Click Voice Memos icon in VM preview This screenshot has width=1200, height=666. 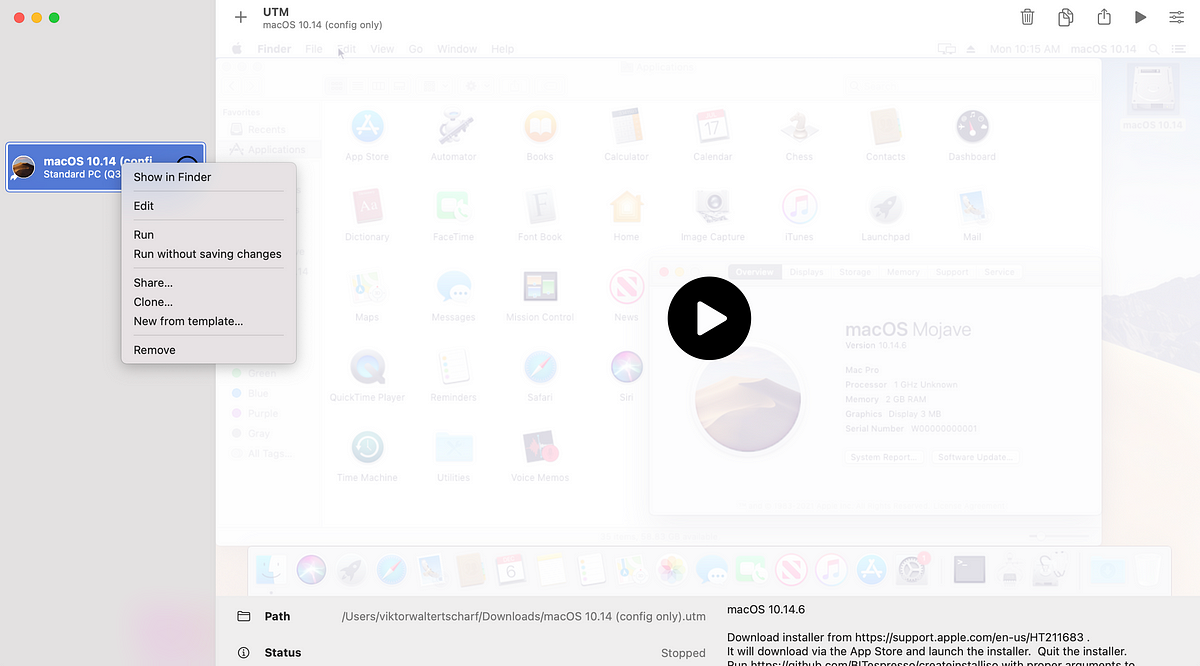coord(540,448)
